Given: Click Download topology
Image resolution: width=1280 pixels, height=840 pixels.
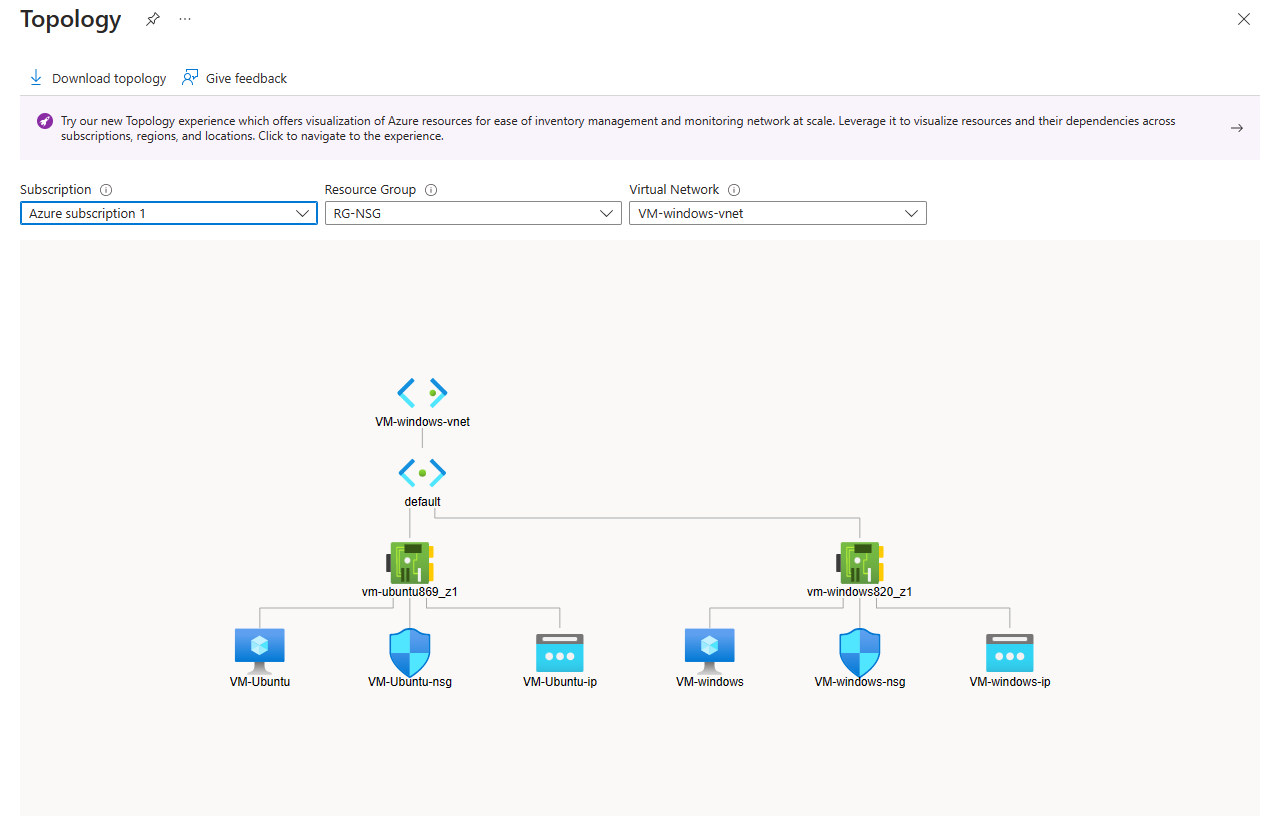Looking at the screenshot, I should tap(97, 78).
